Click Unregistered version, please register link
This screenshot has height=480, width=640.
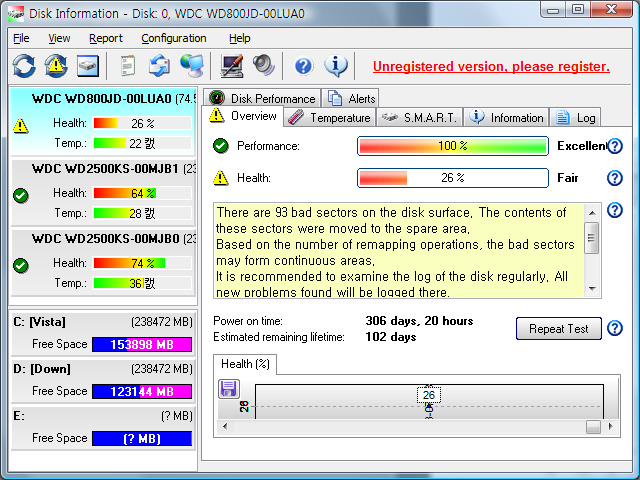(491, 67)
